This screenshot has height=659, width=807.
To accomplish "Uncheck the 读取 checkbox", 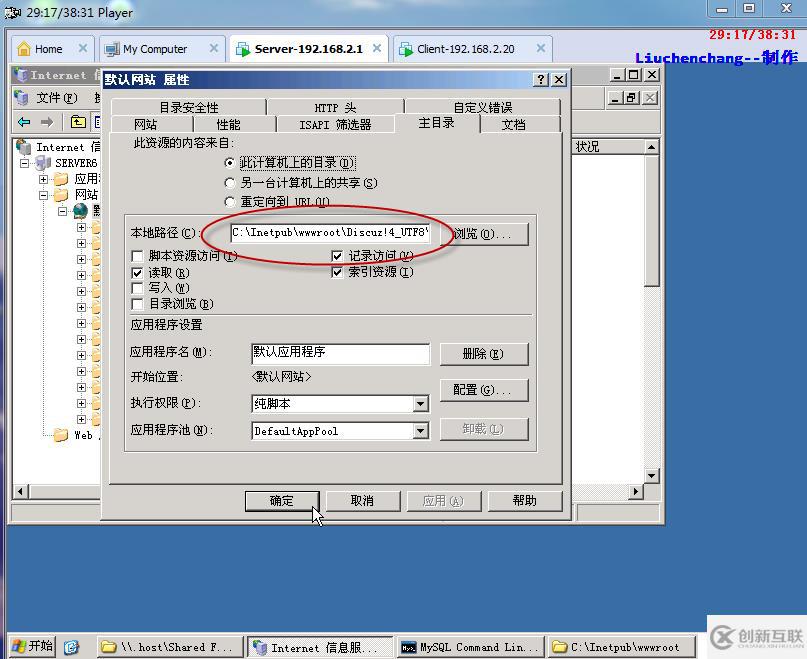I will [137, 272].
